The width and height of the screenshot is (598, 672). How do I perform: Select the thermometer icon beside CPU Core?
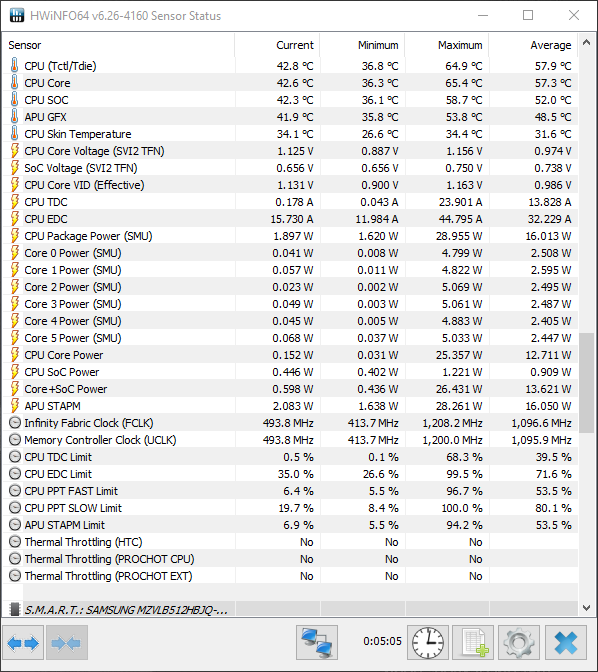pyautogui.click(x=15, y=83)
